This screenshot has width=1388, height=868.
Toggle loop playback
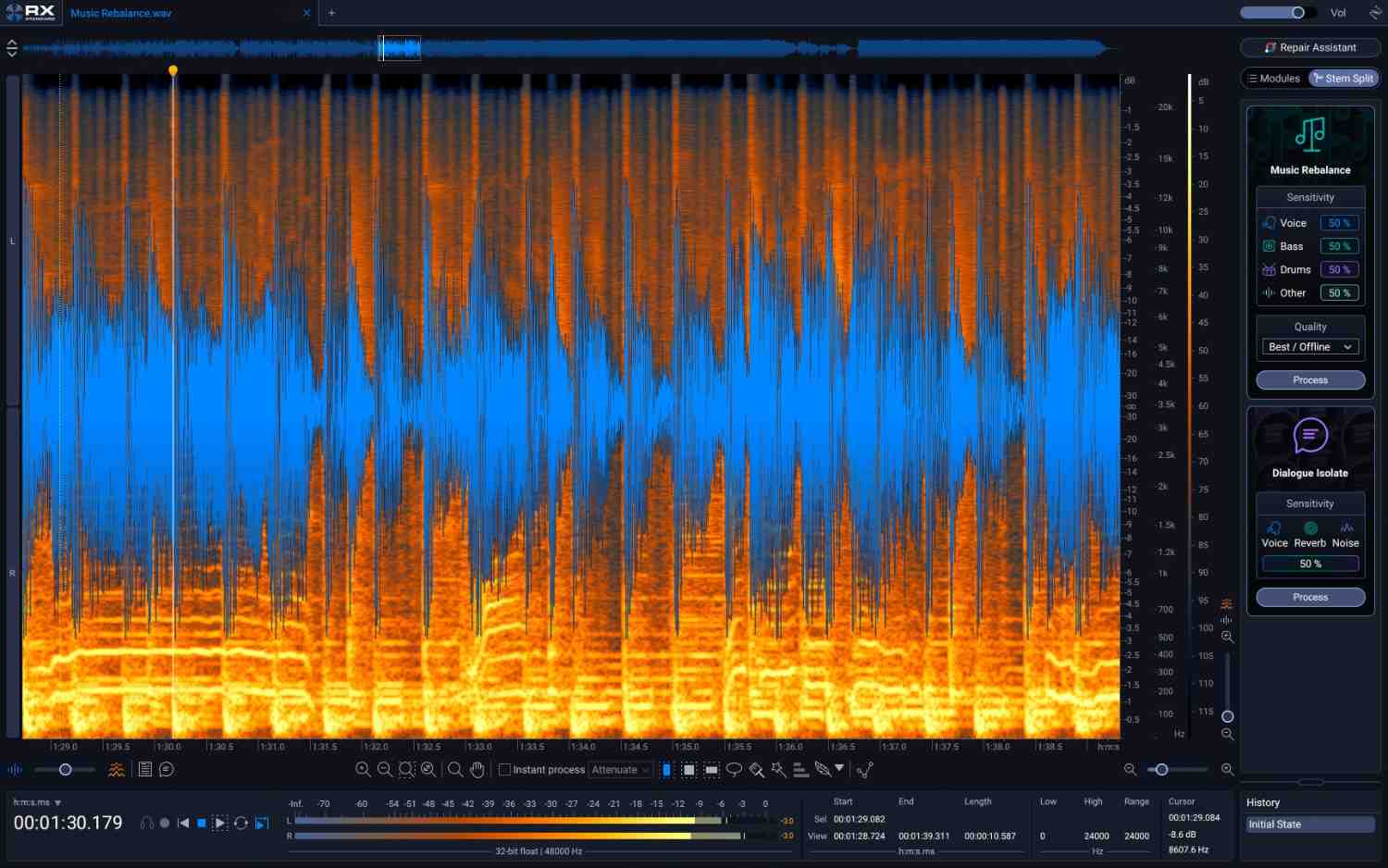coord(241,823)
